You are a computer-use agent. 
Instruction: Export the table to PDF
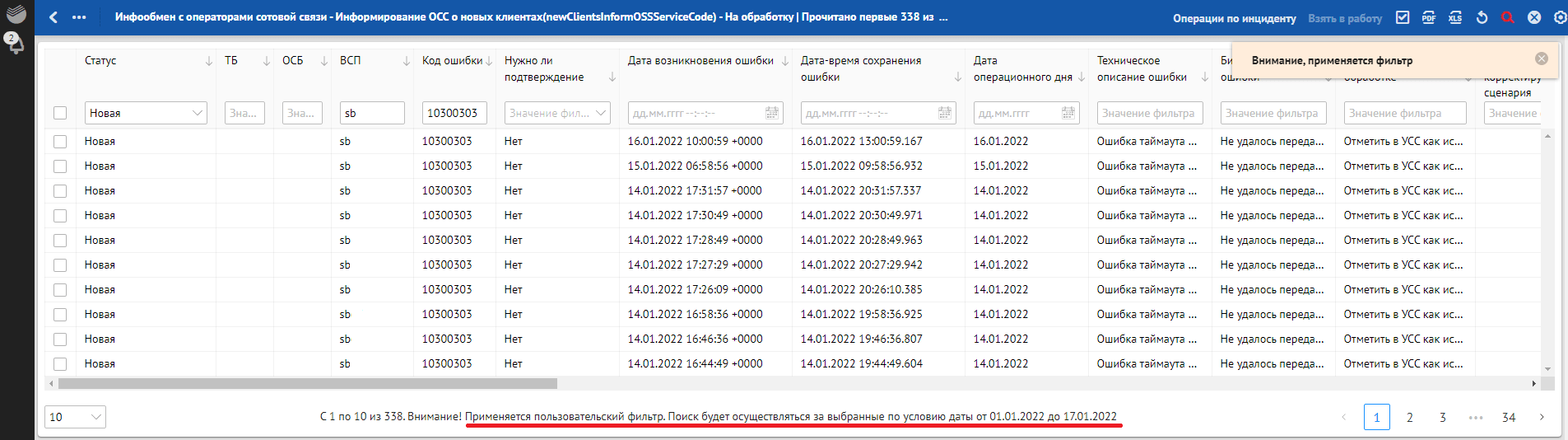[1429, 17]
